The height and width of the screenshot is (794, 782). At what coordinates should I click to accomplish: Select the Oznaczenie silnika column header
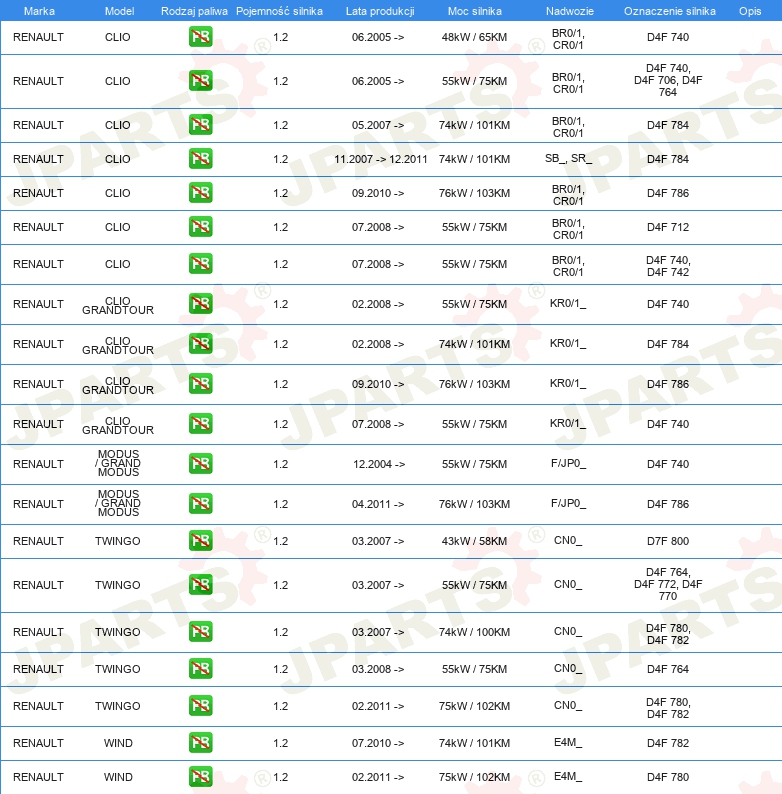click(x=670, y=11)
